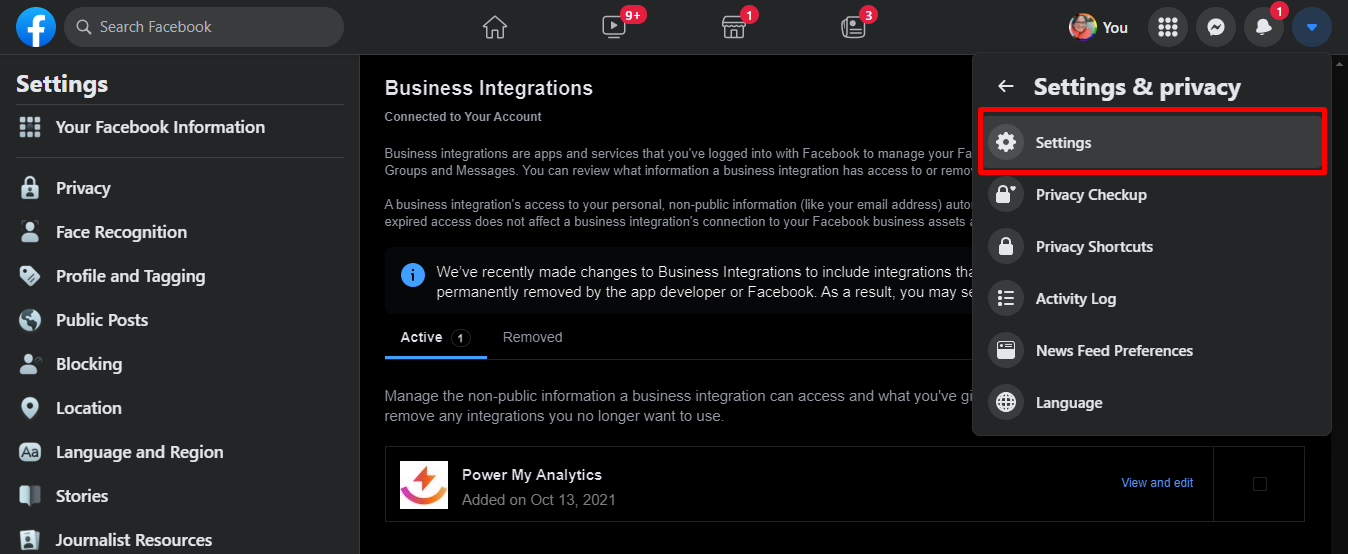
Task: Go back with the Settings & privacy arrow
Action: click(x=1006, y=87)
